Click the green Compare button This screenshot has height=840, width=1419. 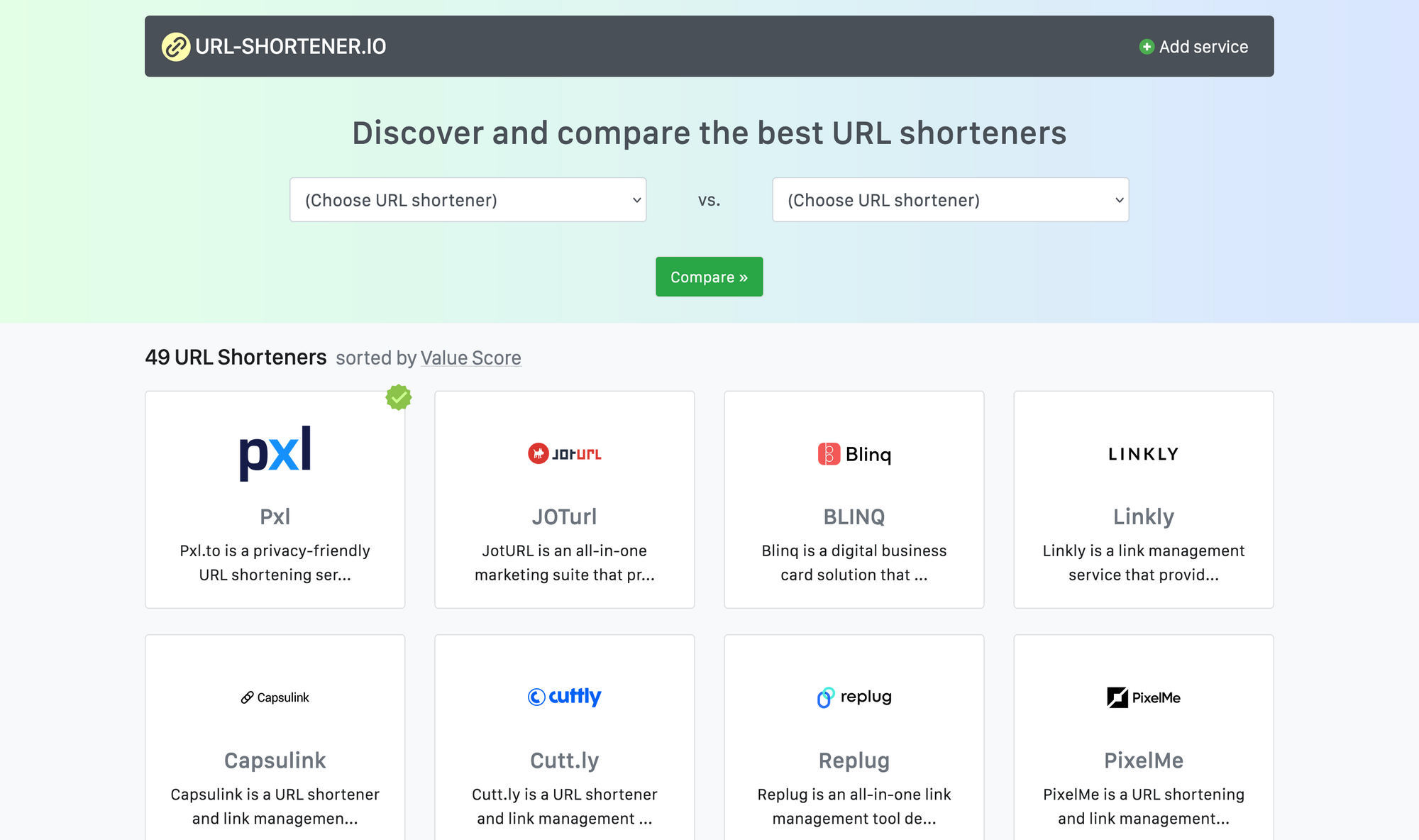point(709,277)
